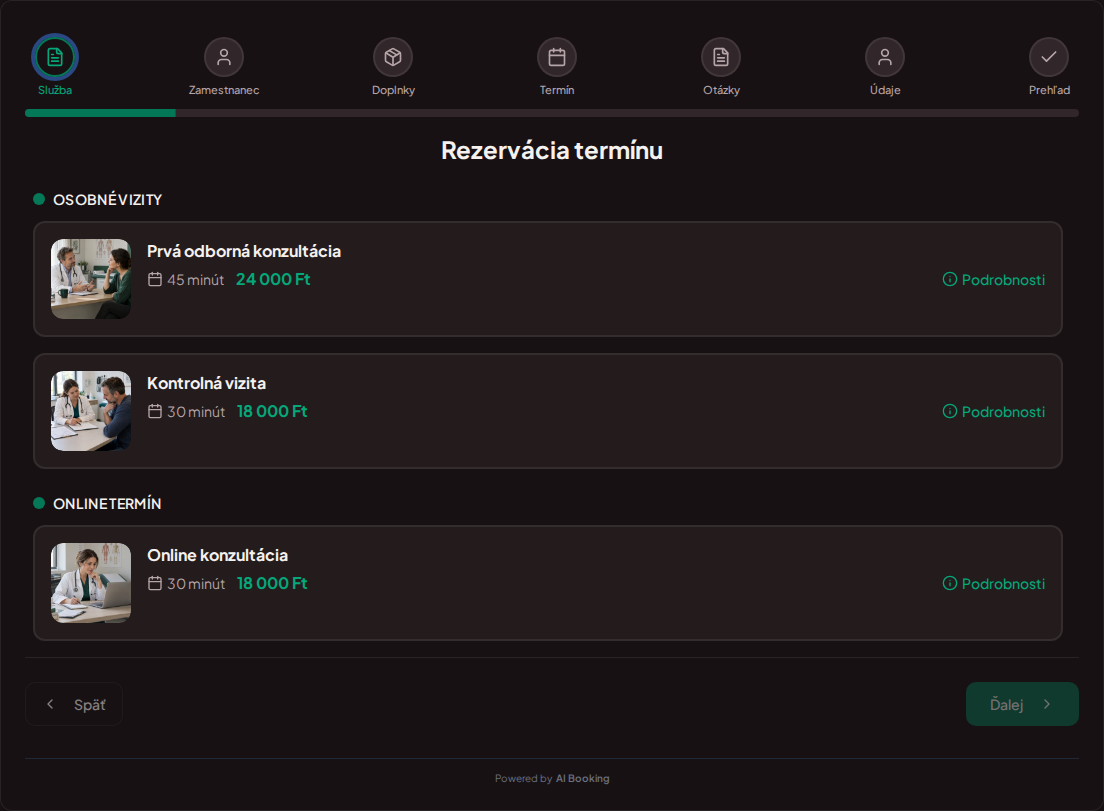Image resolution: width=1104 pixels, height=811 pixels.
Task: Select the Prvá odborná konzultácia title
Action: coord(244,251)
